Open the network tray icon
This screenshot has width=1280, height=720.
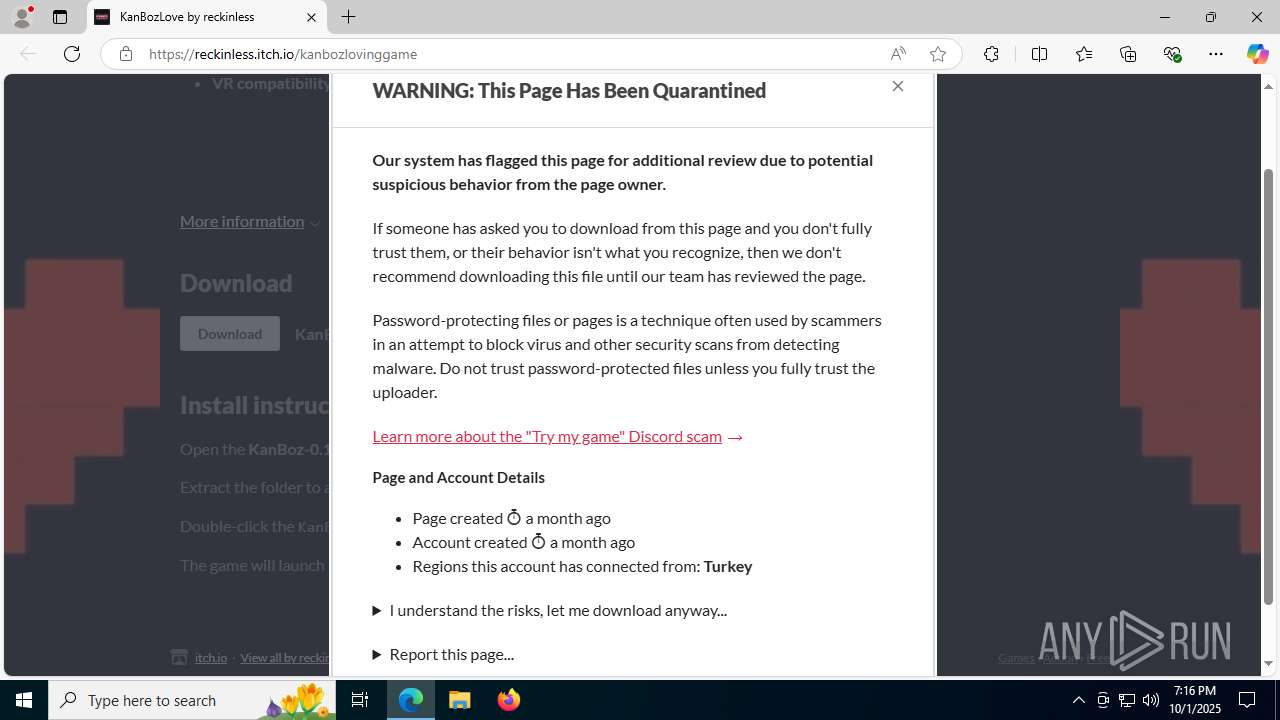click(x=1127, y=700)
